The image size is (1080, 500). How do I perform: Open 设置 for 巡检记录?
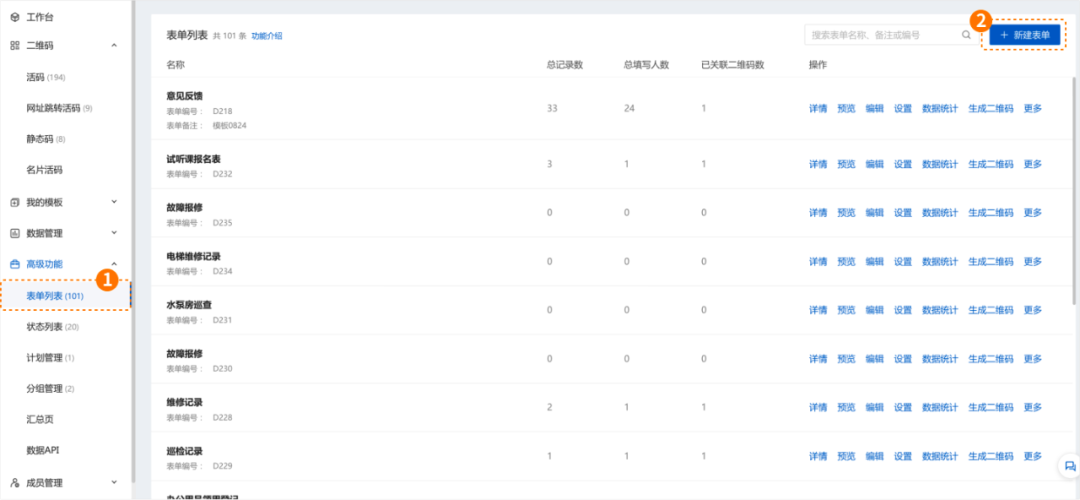902,456
